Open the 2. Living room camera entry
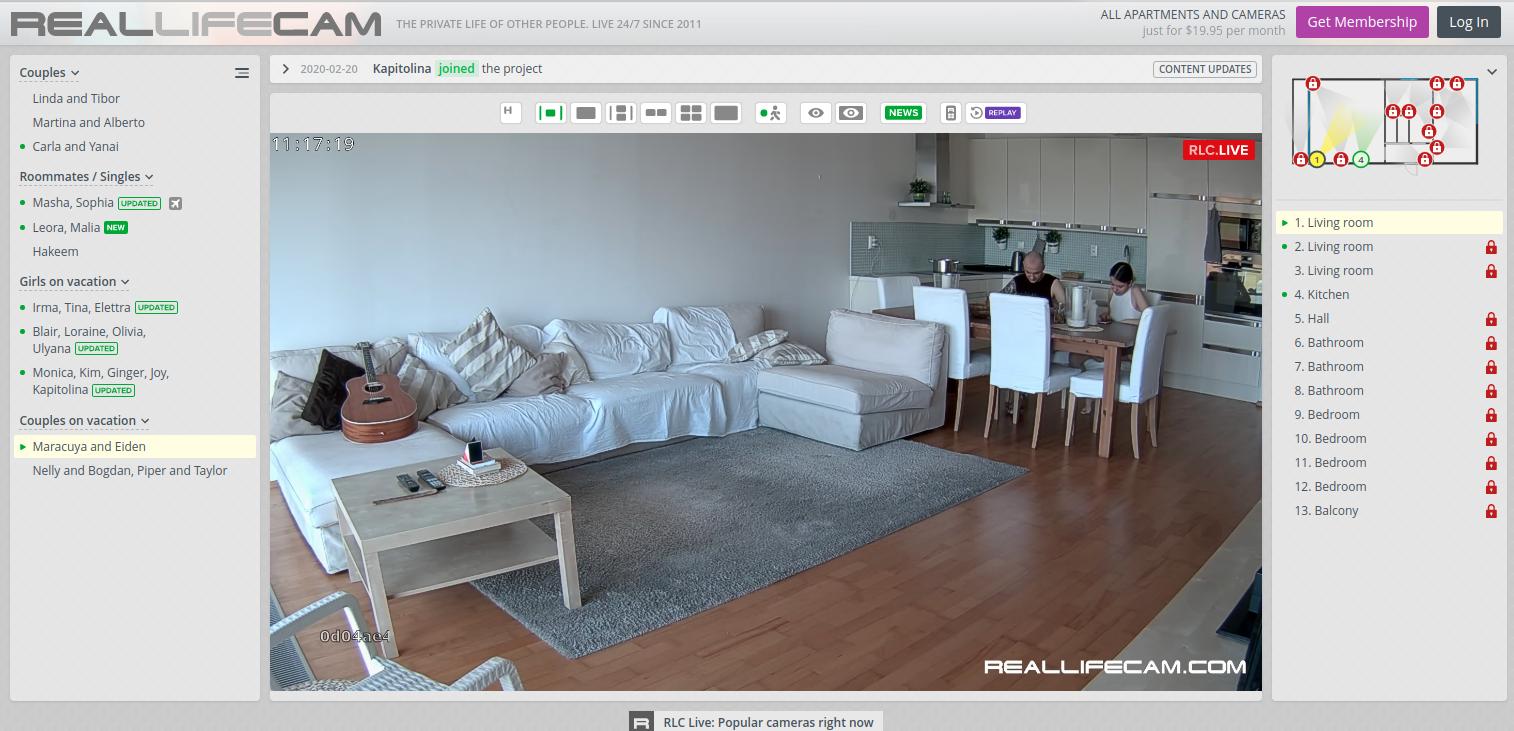 (1334, 246)
